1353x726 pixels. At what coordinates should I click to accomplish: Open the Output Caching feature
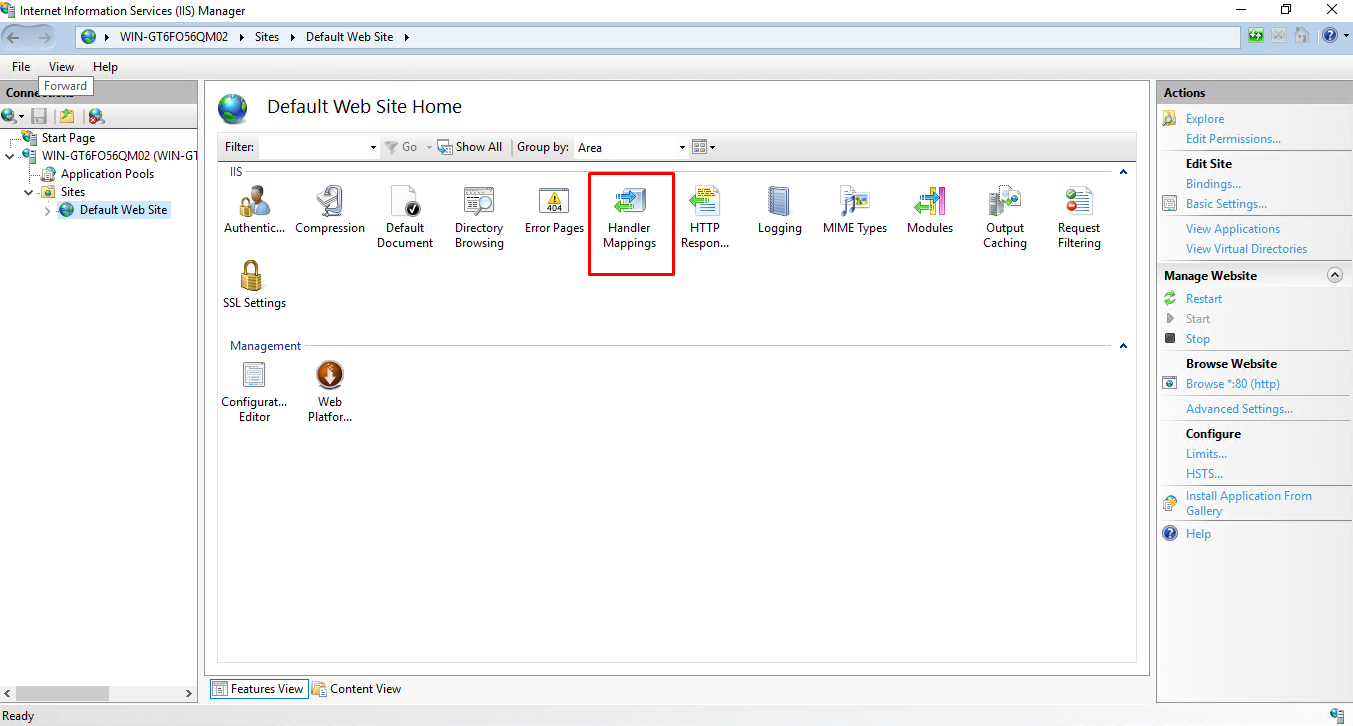(1005, 217)
